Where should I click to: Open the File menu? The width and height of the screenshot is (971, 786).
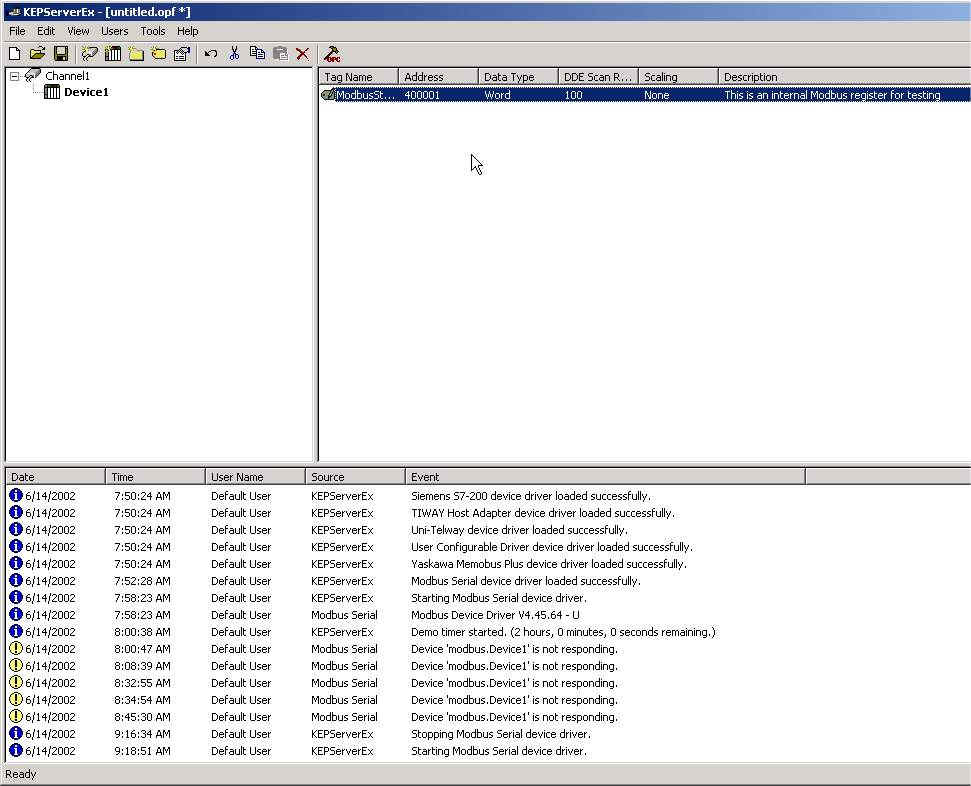click(x=17, y=31)
